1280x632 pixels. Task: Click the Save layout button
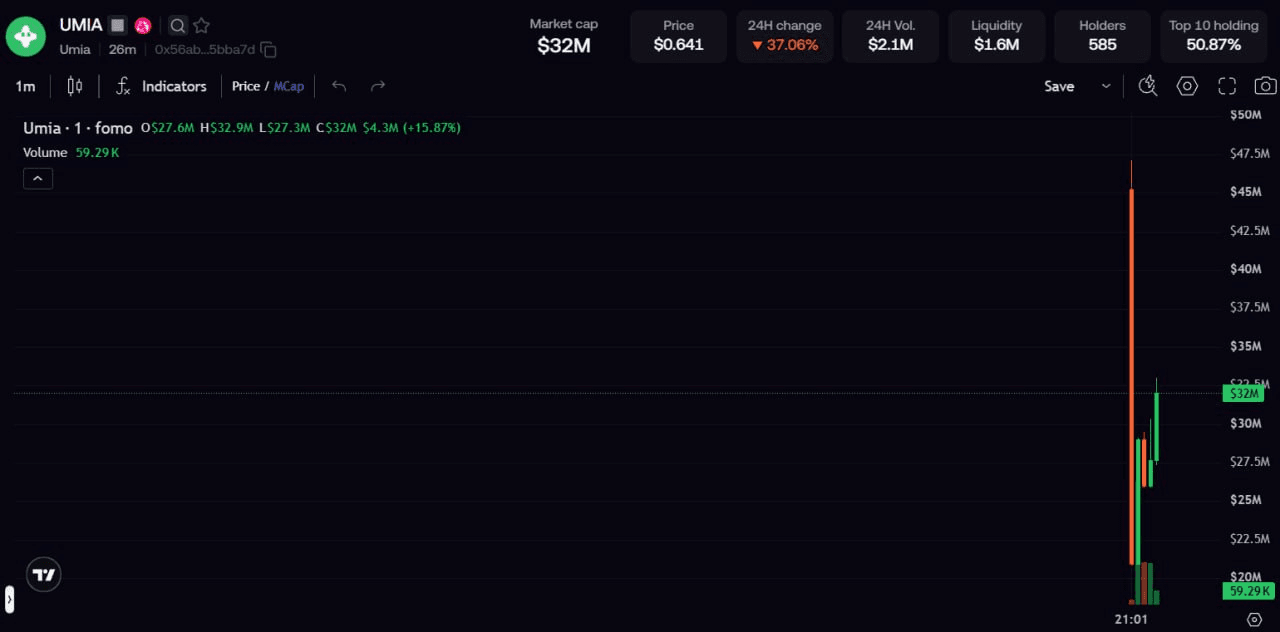[1059, 86]
